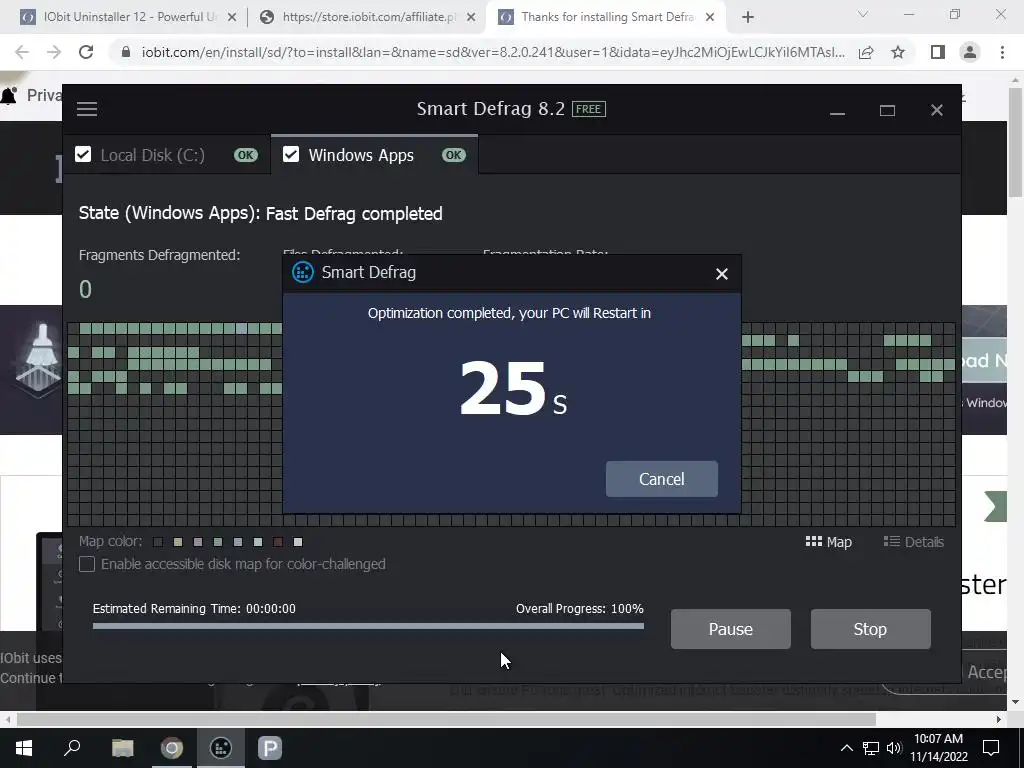Cancel the PC restart countdown
Screen dimensions: 1024x768
click(662, 479)
